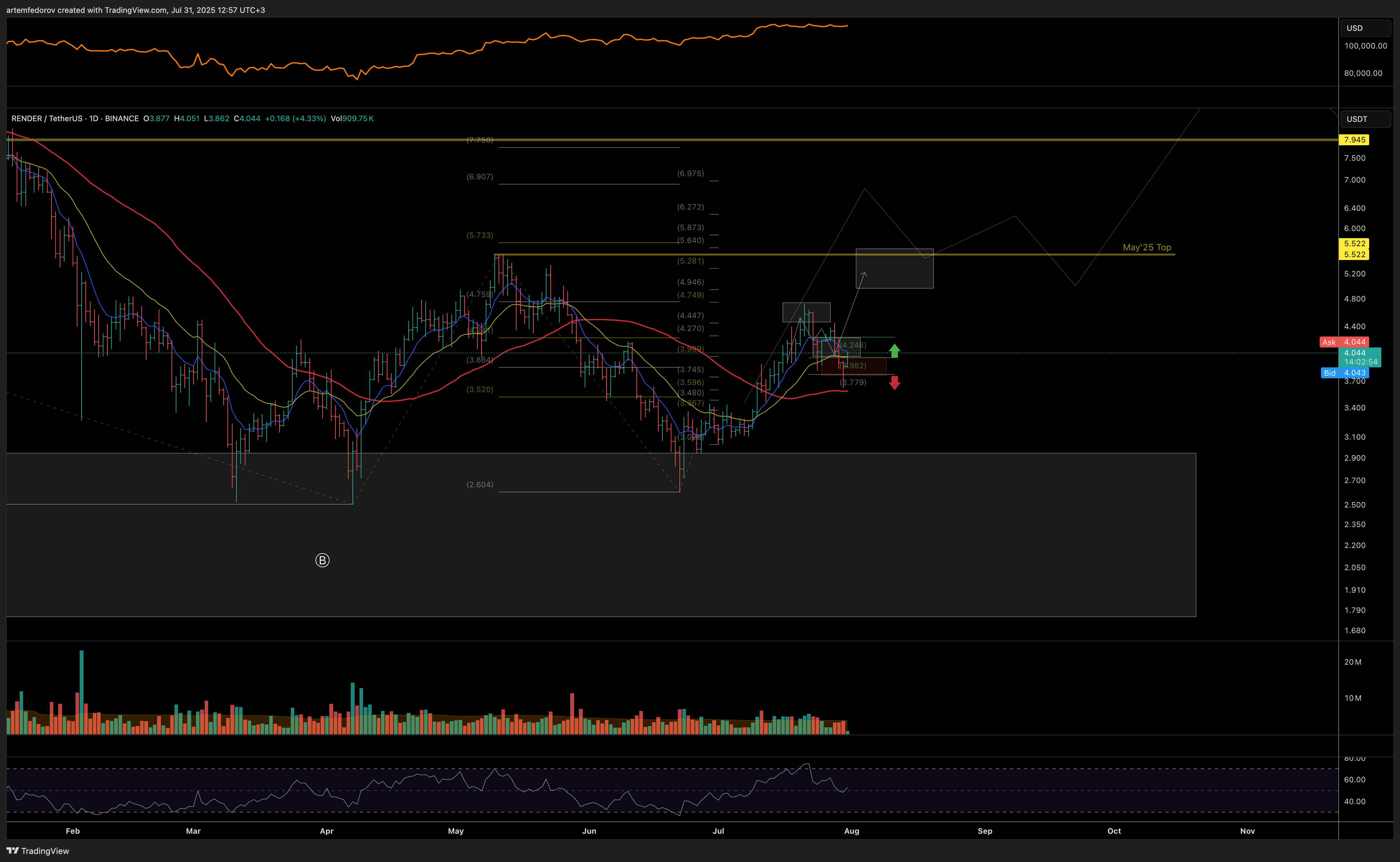Click the (3.520) fib level label
Screen dimensions: 1400x862
480,390
